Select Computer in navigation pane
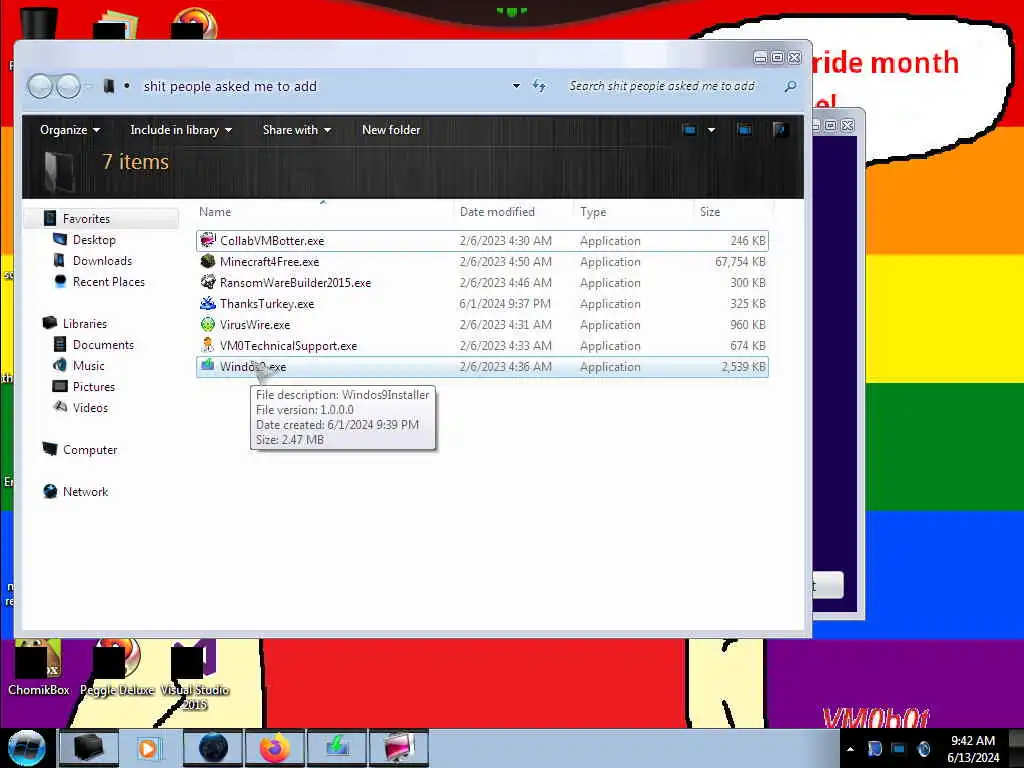The width and height of the screenshot is (1024, 768). [89, 449]
